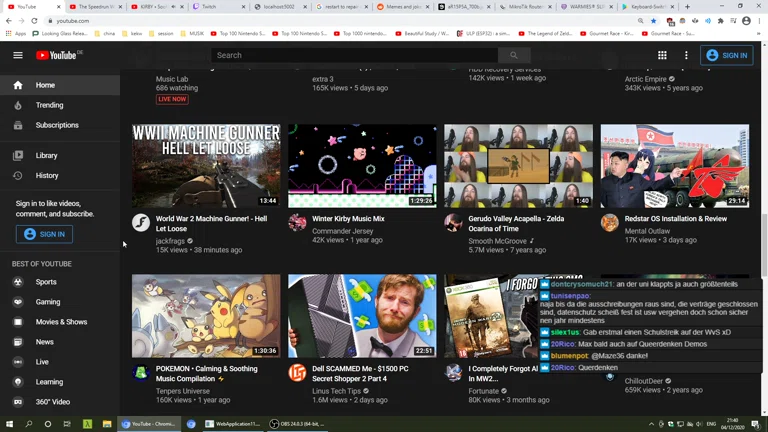Open Redstar OS Installation & Review thumbnail
This screenshot has height=432, width=768.
click(674, 166)
